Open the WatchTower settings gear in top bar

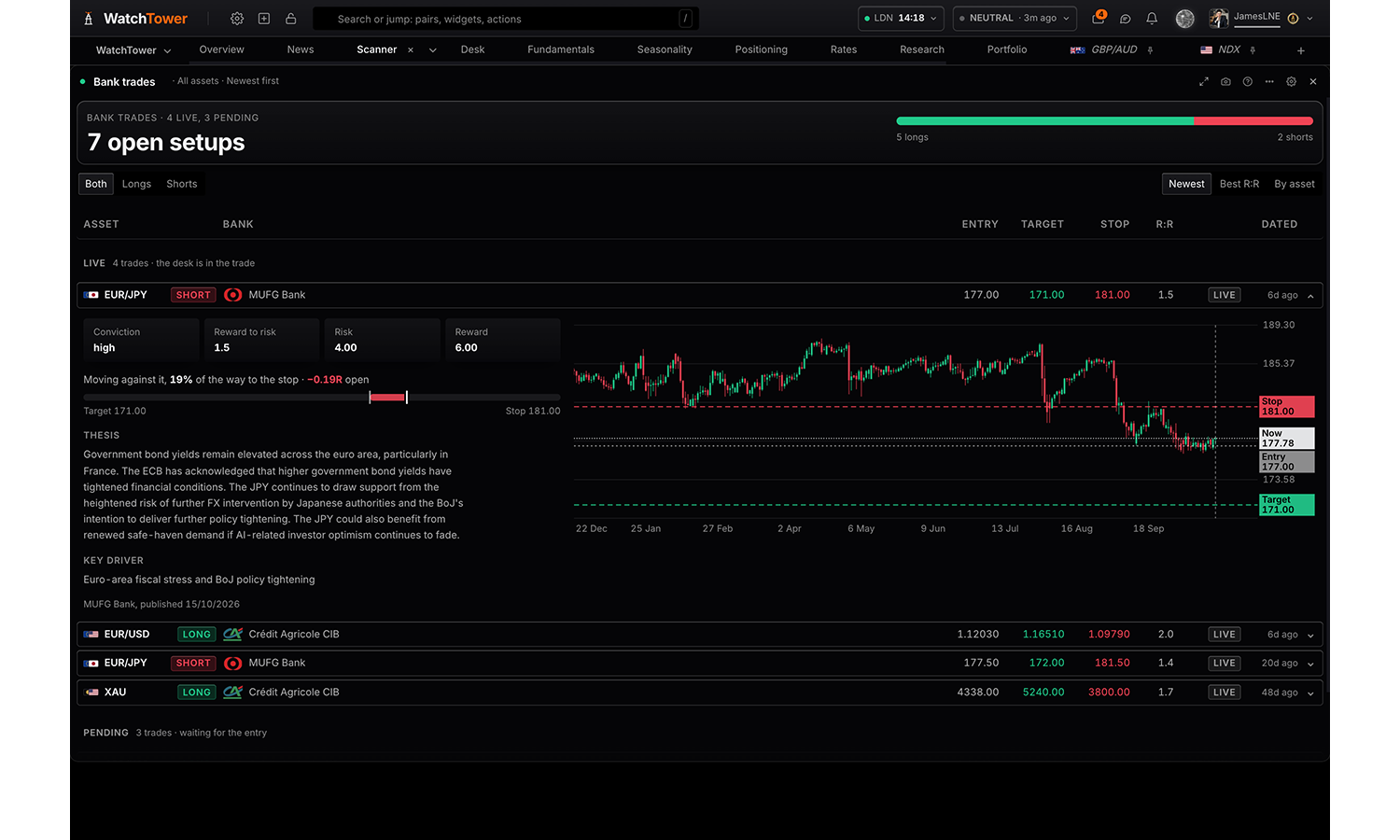(237, 19)
